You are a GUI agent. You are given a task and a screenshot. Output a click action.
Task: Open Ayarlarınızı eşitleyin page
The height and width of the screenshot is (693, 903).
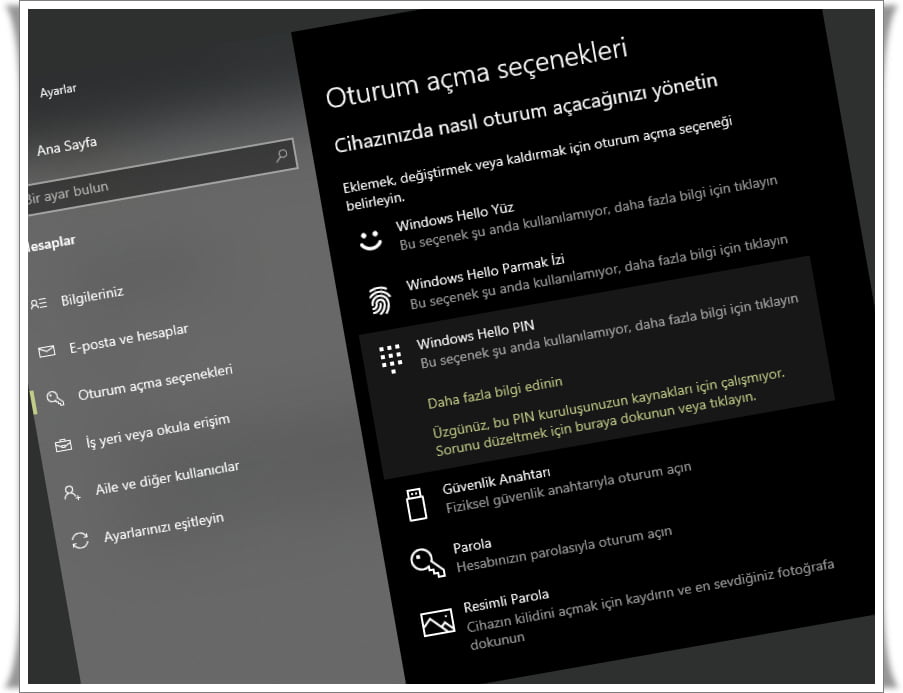click(x=164, y=528)
